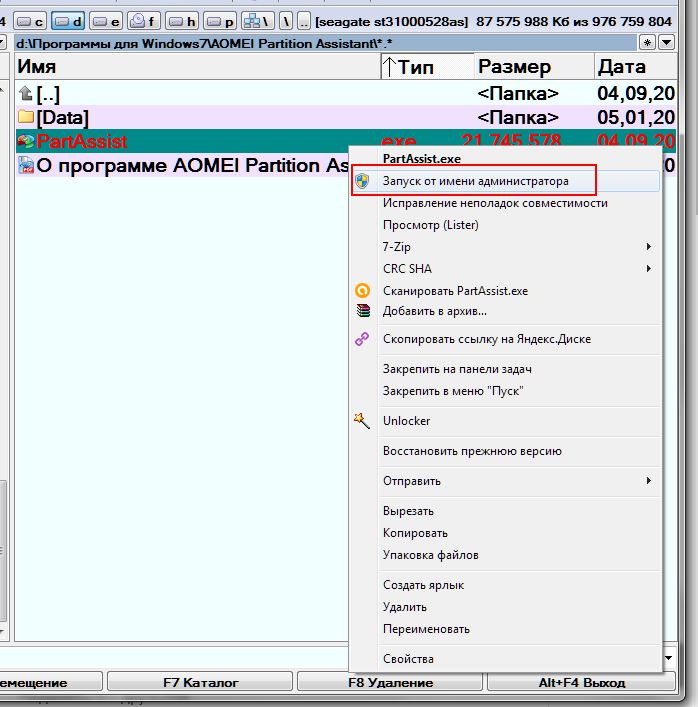Select the [Data] folder icon
The width and height of the screenshot is (698, 707).
pos(26,117)
